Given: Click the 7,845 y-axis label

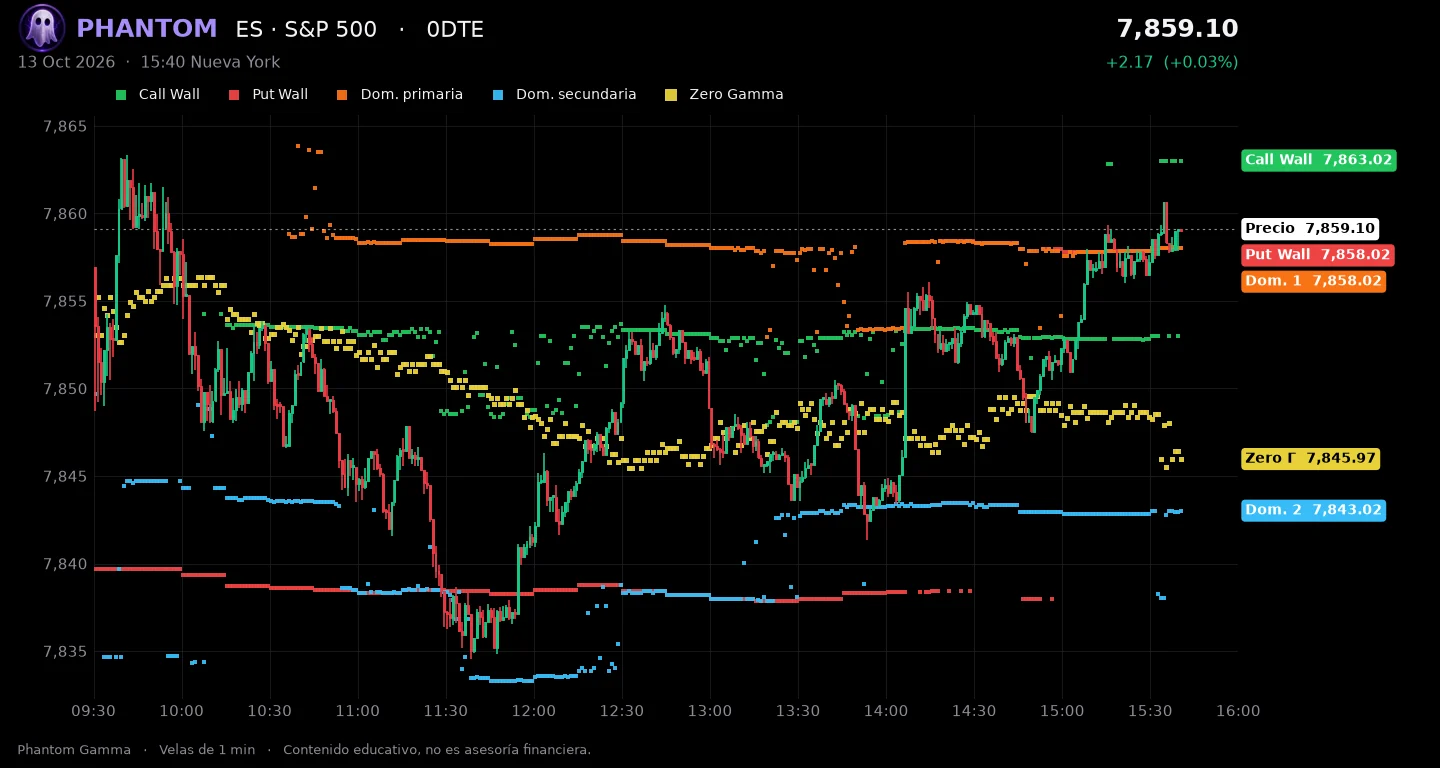Looking at the screenshot, I should pos(65,477).
